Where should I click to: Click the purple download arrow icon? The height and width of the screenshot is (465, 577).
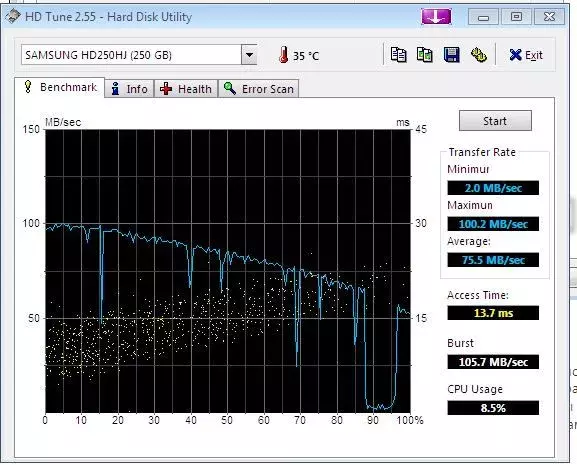pyautogui.click(x=436, y=17)
